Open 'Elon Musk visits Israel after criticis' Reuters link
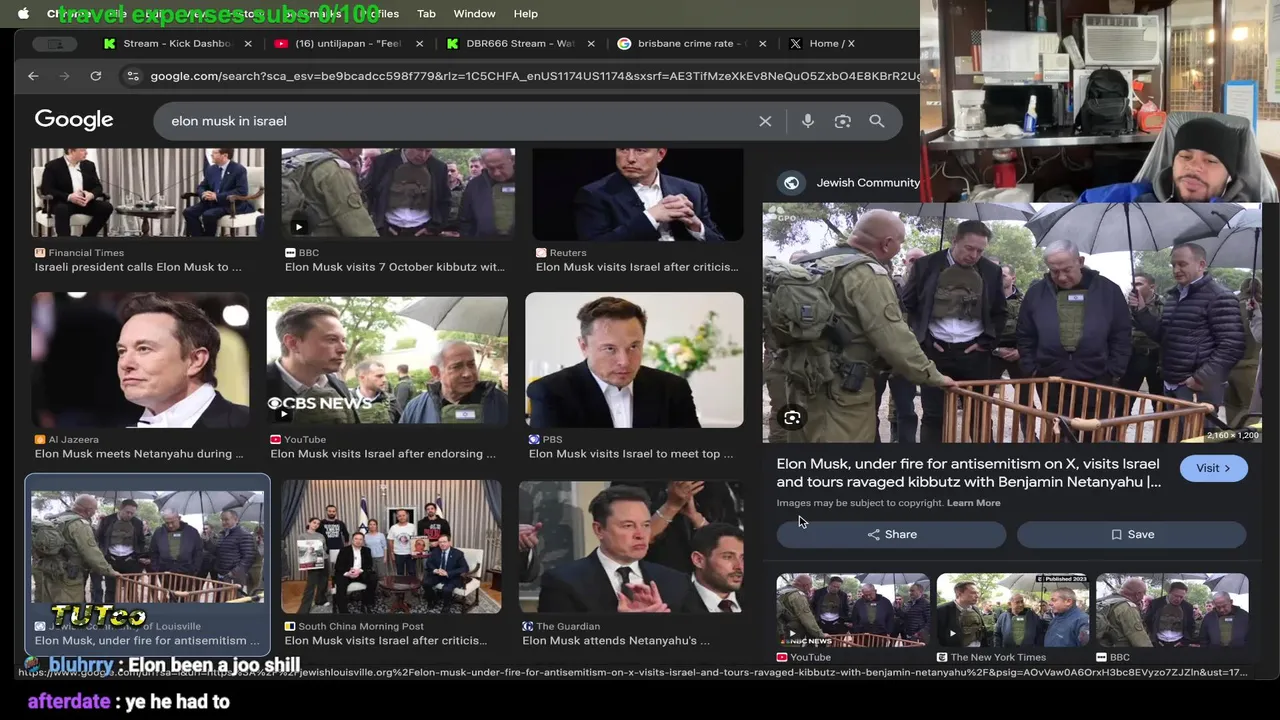Image resolution: width=1280 pixels, height=720 pixels. pyautogui.click(x=637, y=267)
